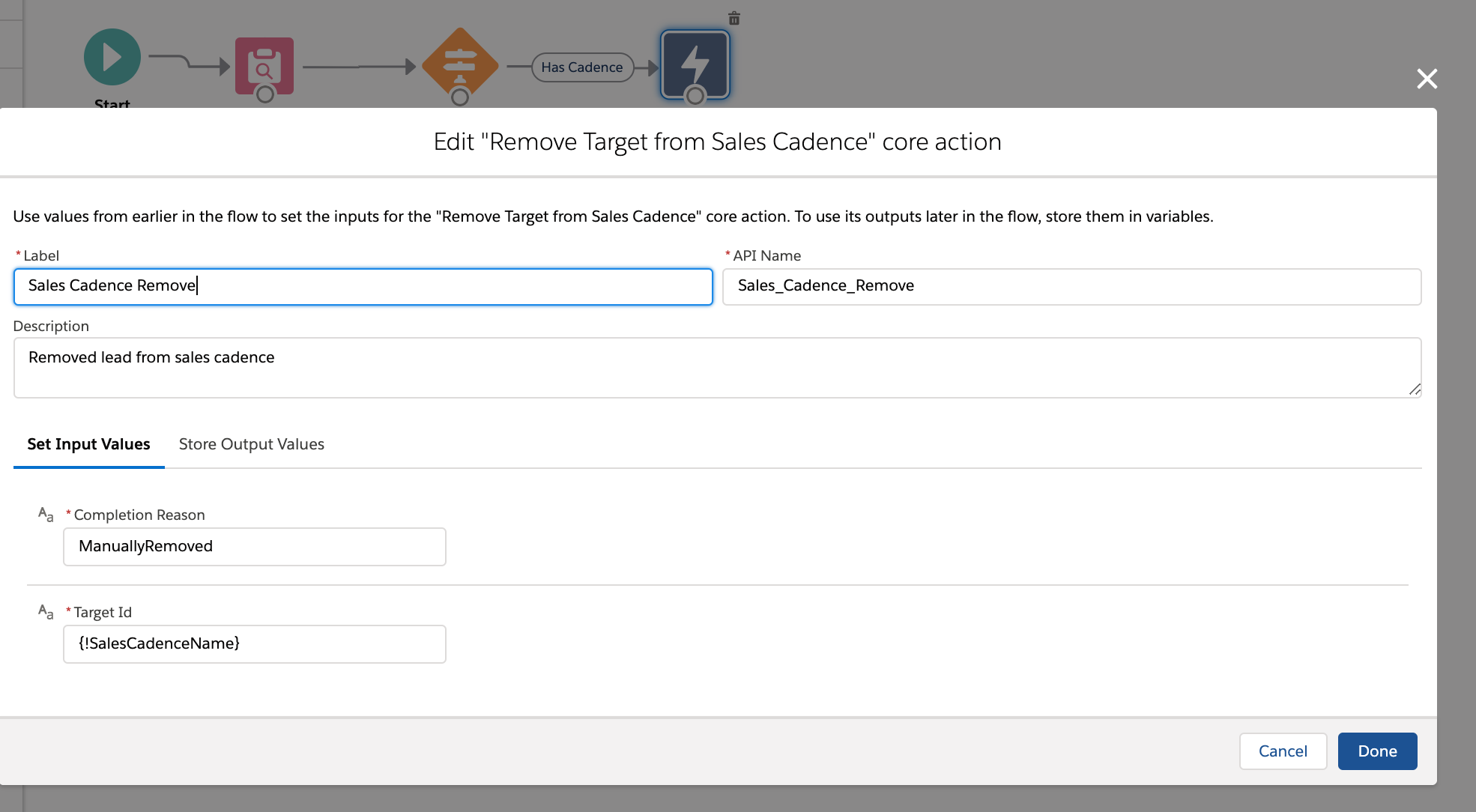Focus the Label text field
This screenshot has width=1476, height=812.
pos(363,286)
